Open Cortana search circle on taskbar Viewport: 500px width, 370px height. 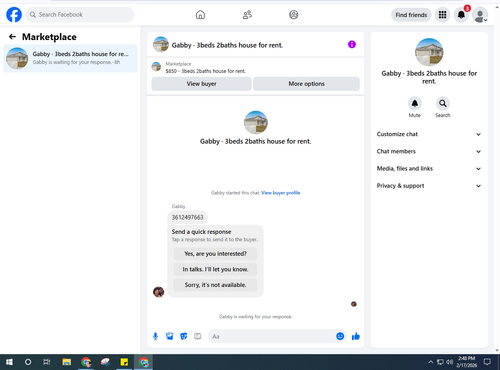tap(28, 362)
